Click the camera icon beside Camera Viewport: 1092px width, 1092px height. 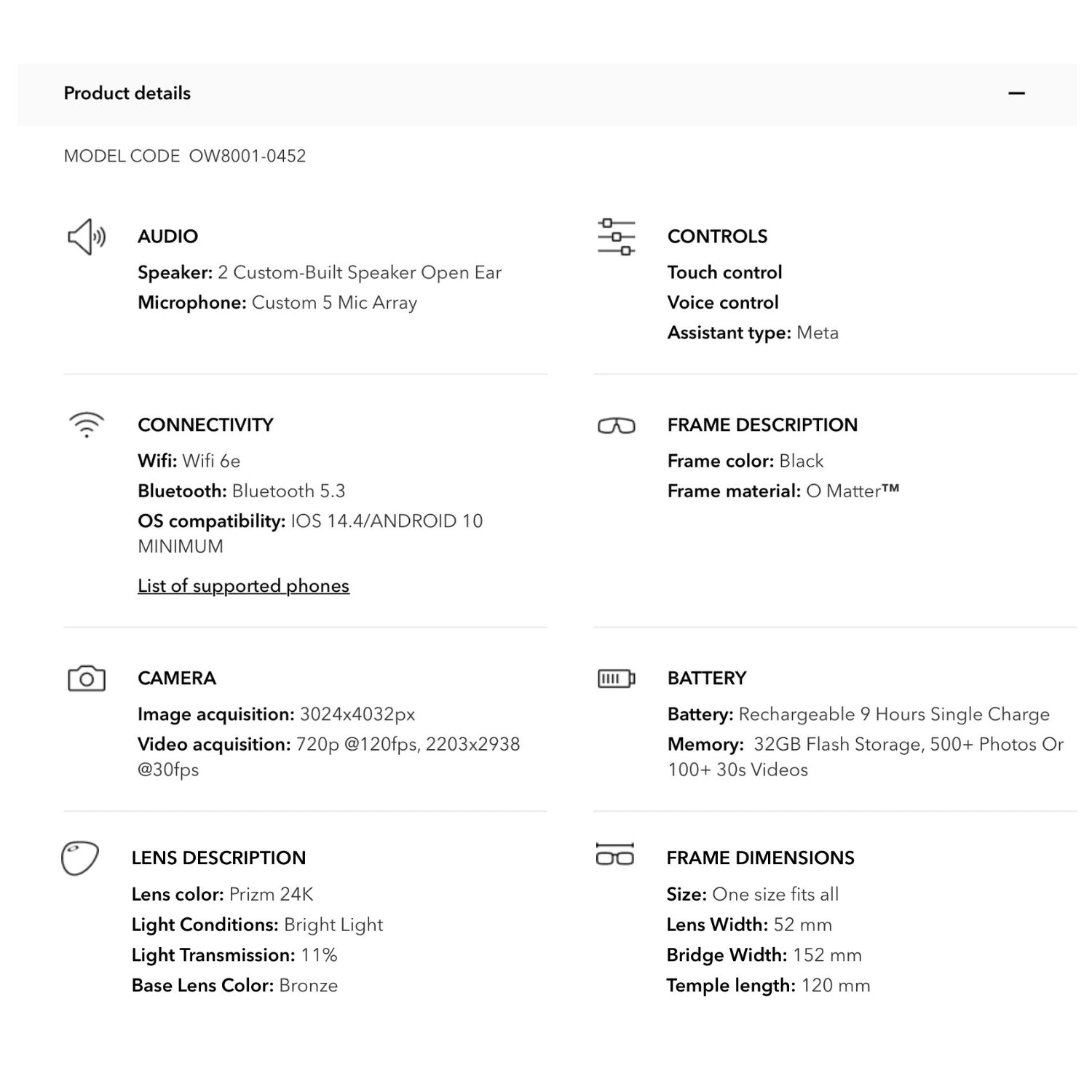[87, 678]
